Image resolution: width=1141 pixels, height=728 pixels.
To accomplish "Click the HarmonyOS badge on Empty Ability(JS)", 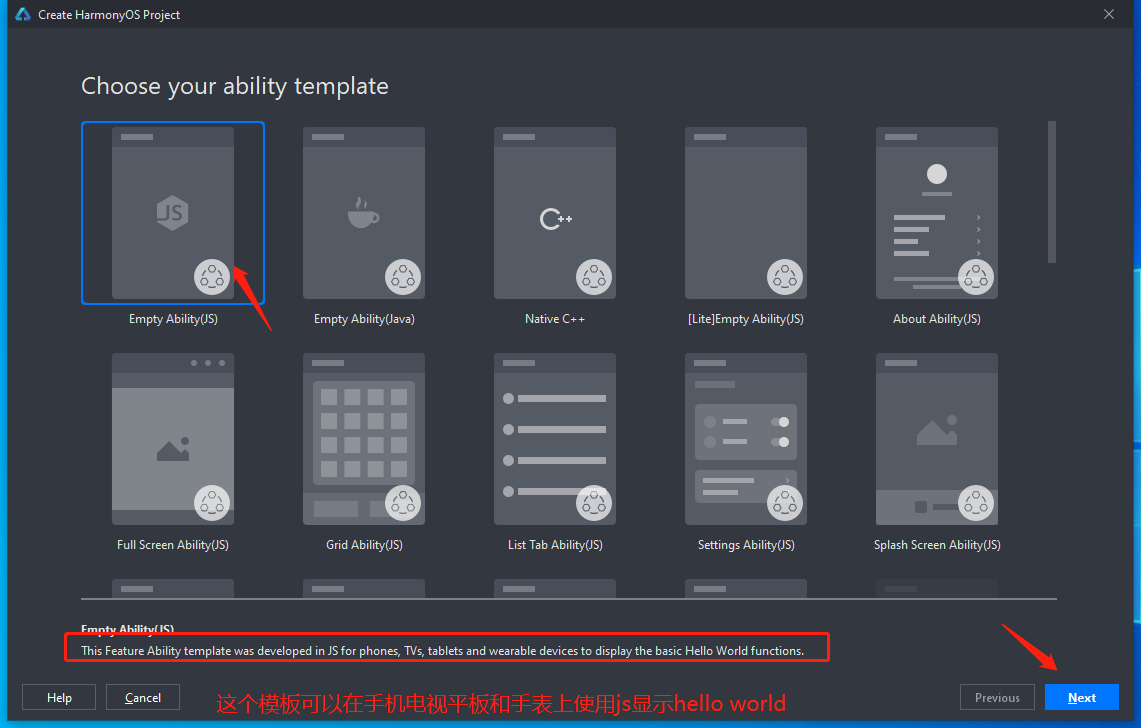I will tap(212, 277).
